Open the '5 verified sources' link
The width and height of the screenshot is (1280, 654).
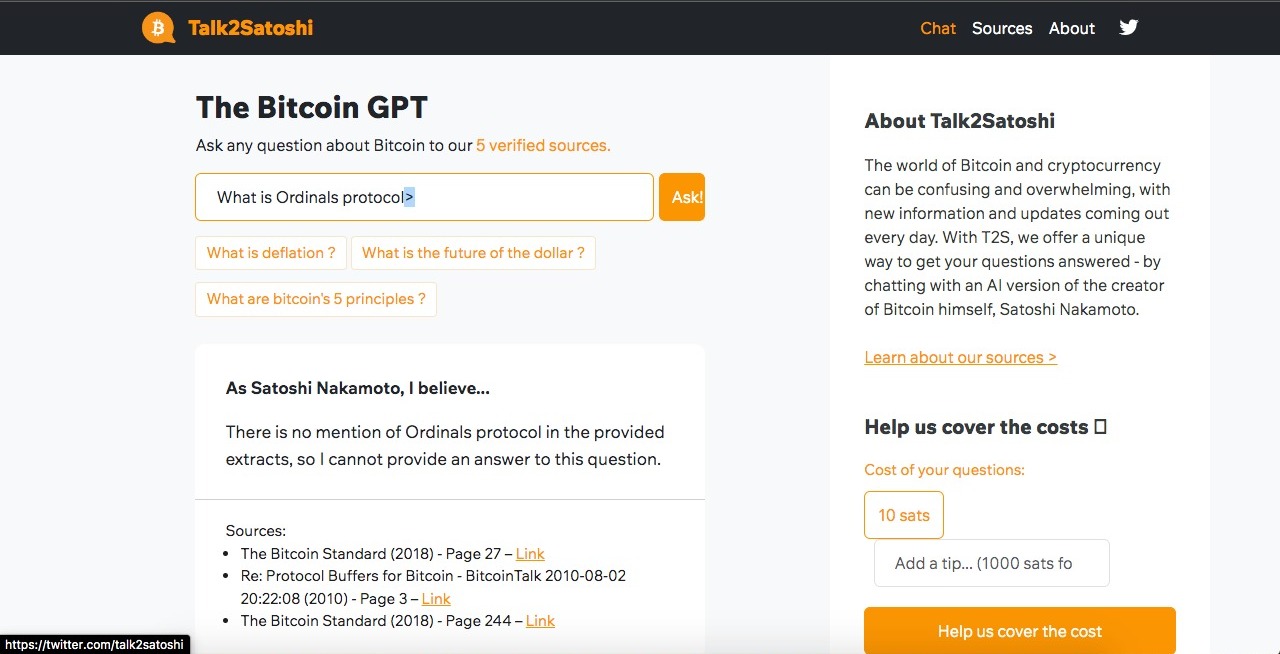click(x=543, y=145)
